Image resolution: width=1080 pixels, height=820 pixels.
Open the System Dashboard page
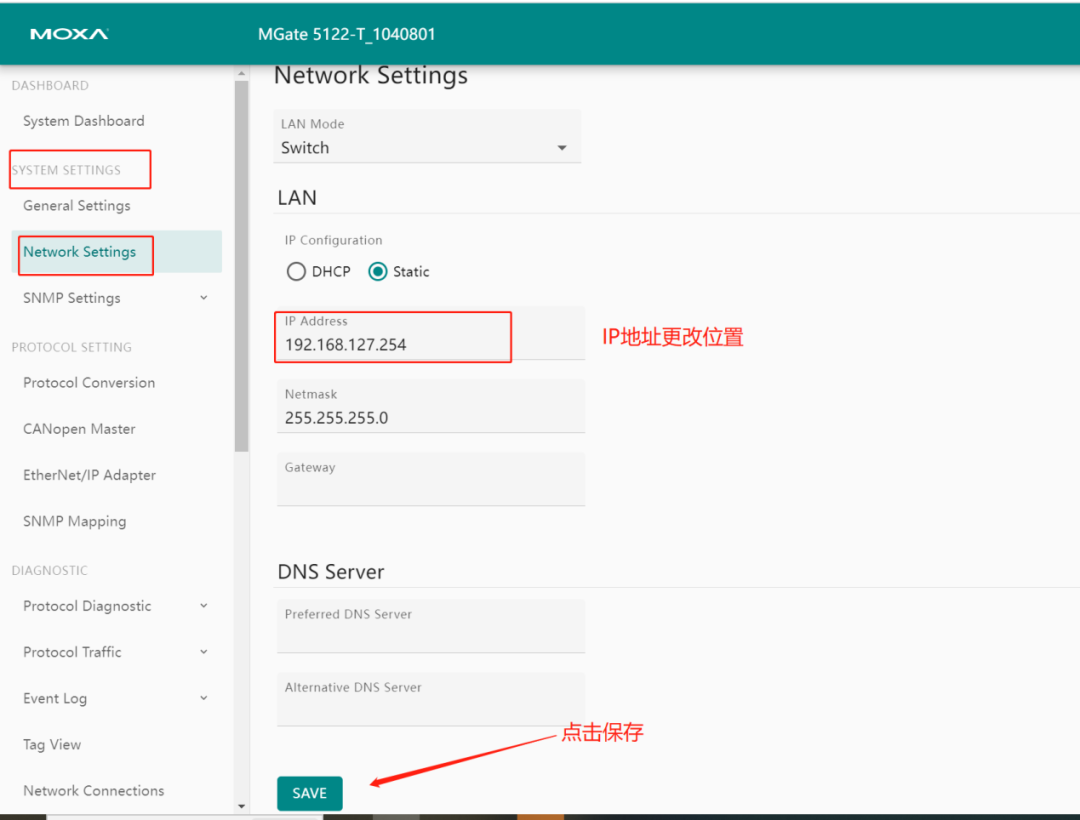point(84,120)
